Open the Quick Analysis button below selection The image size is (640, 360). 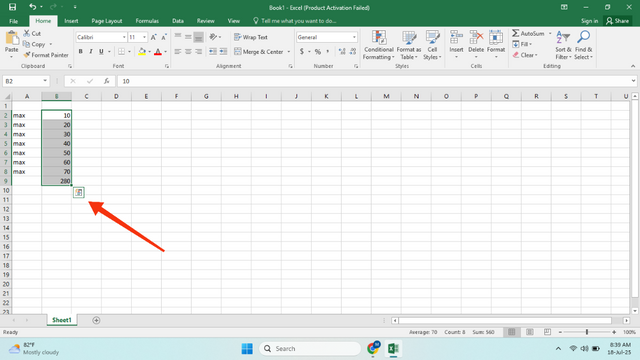pyautogui.click(x=78, y=192)
